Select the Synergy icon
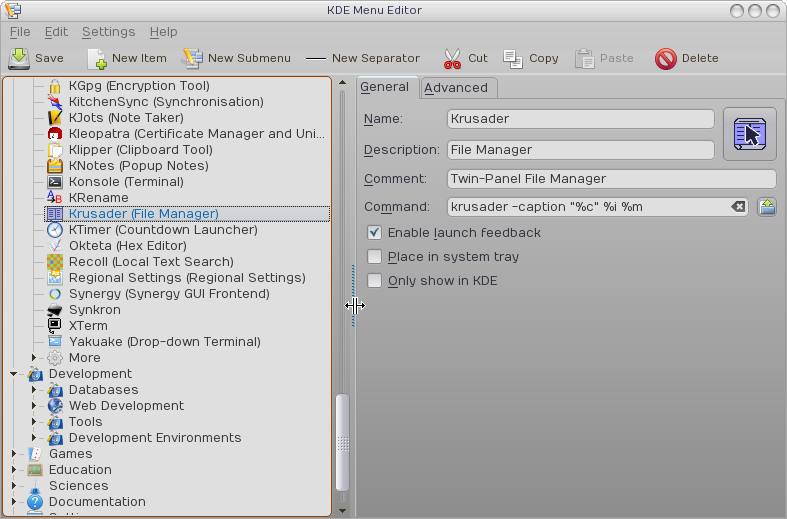 [55, 294]
